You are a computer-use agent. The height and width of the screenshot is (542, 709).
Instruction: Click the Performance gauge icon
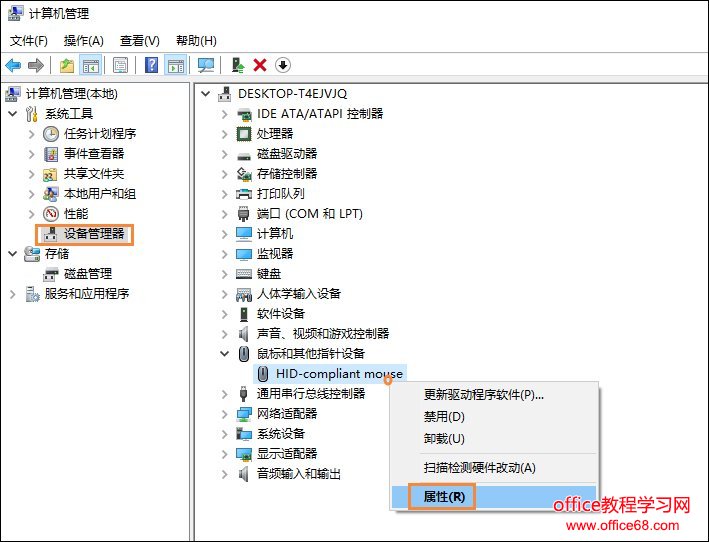point(51,214)
